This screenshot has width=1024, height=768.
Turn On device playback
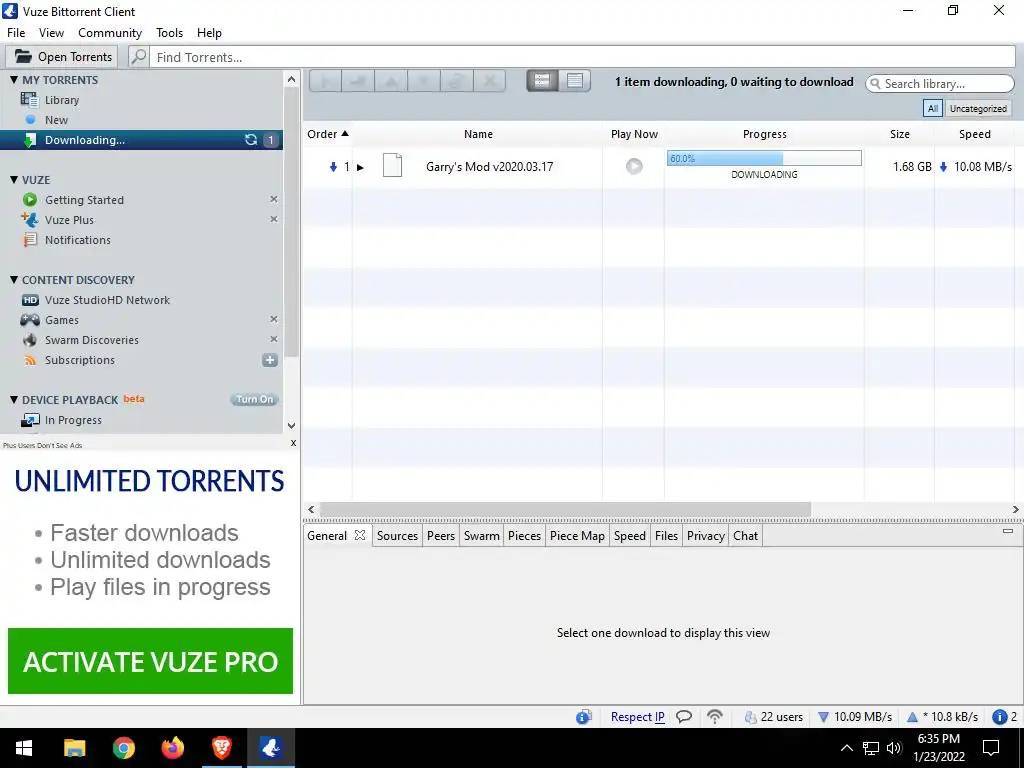click(x=255, y=400)
